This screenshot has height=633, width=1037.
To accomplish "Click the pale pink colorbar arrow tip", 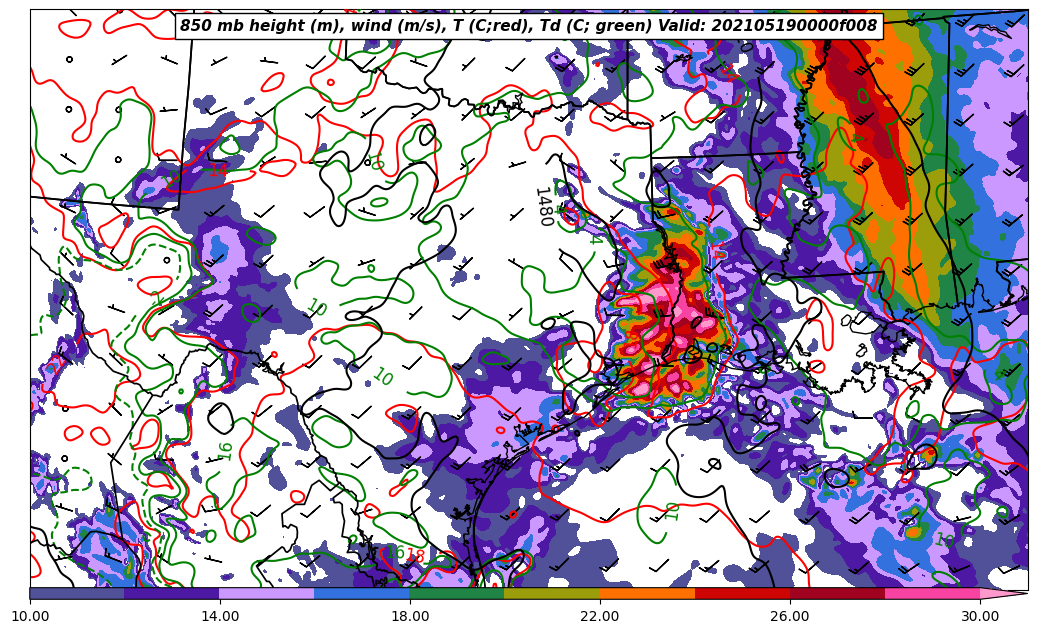I will [1005, 593].
